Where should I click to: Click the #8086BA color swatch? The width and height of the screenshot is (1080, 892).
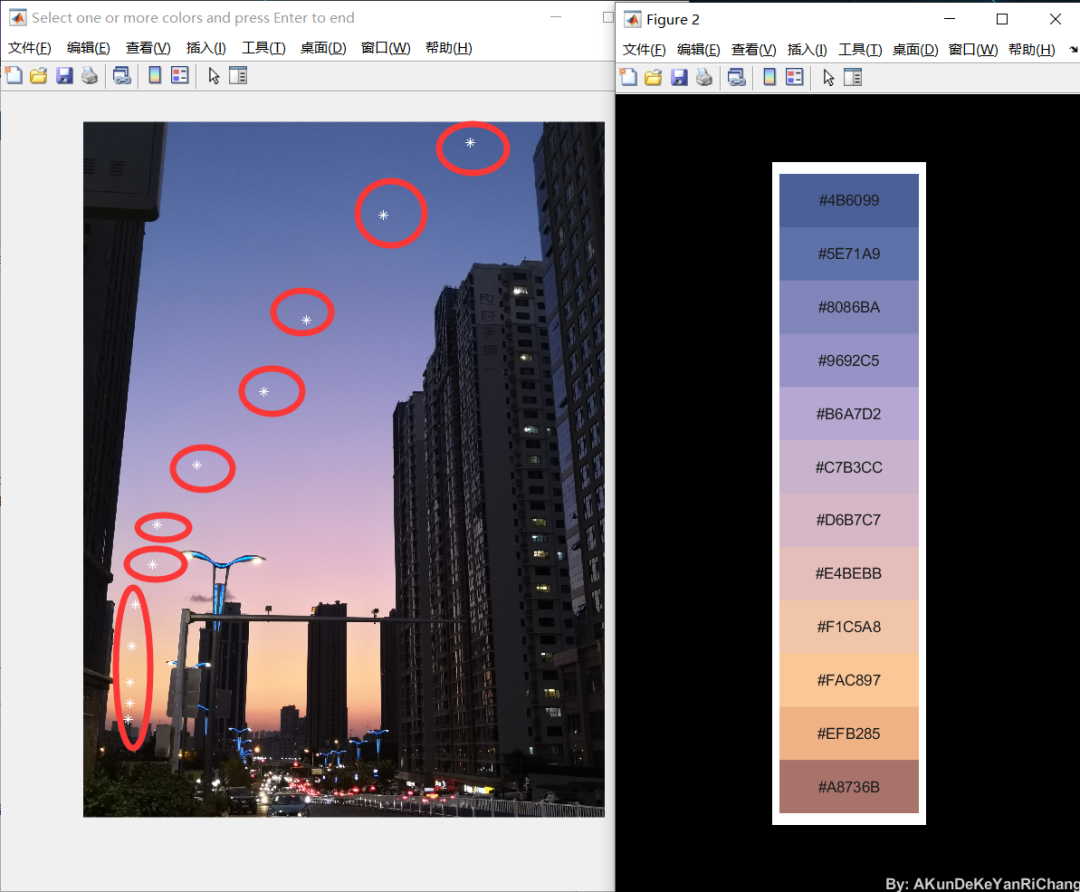(x=849, y=307)
